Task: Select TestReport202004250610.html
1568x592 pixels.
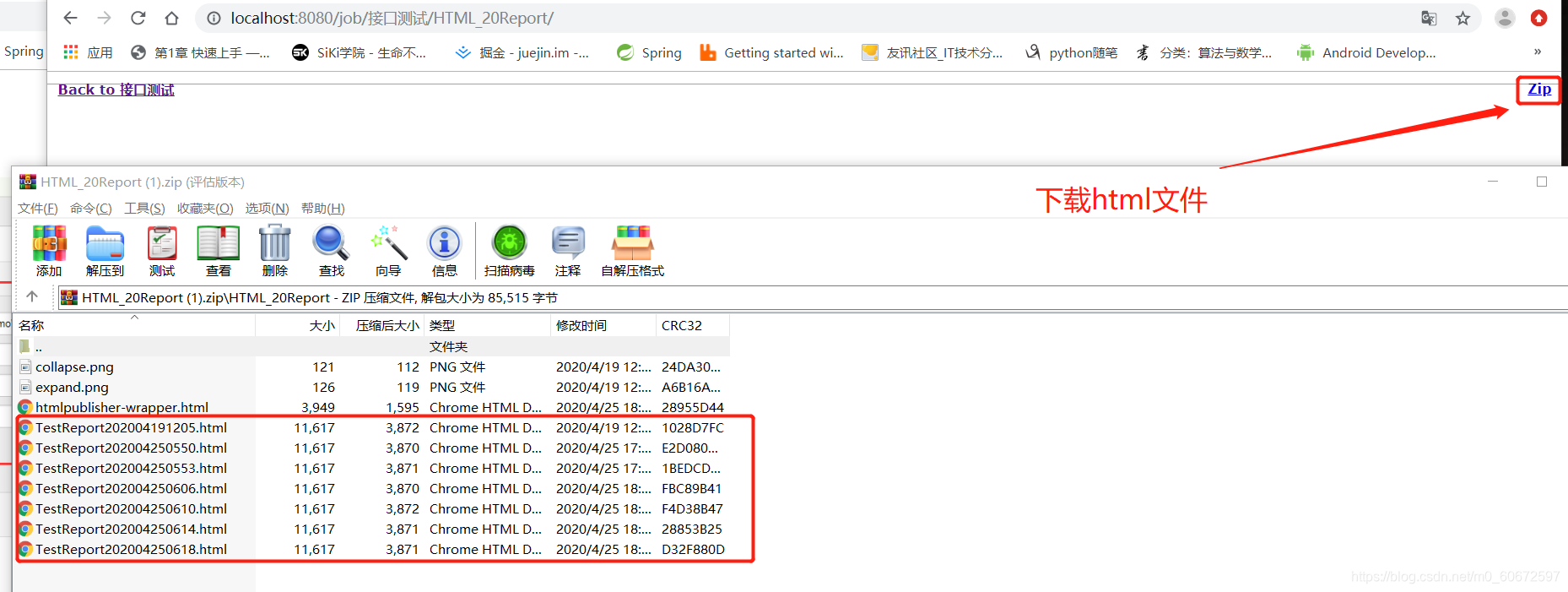Action: [371, 508]
